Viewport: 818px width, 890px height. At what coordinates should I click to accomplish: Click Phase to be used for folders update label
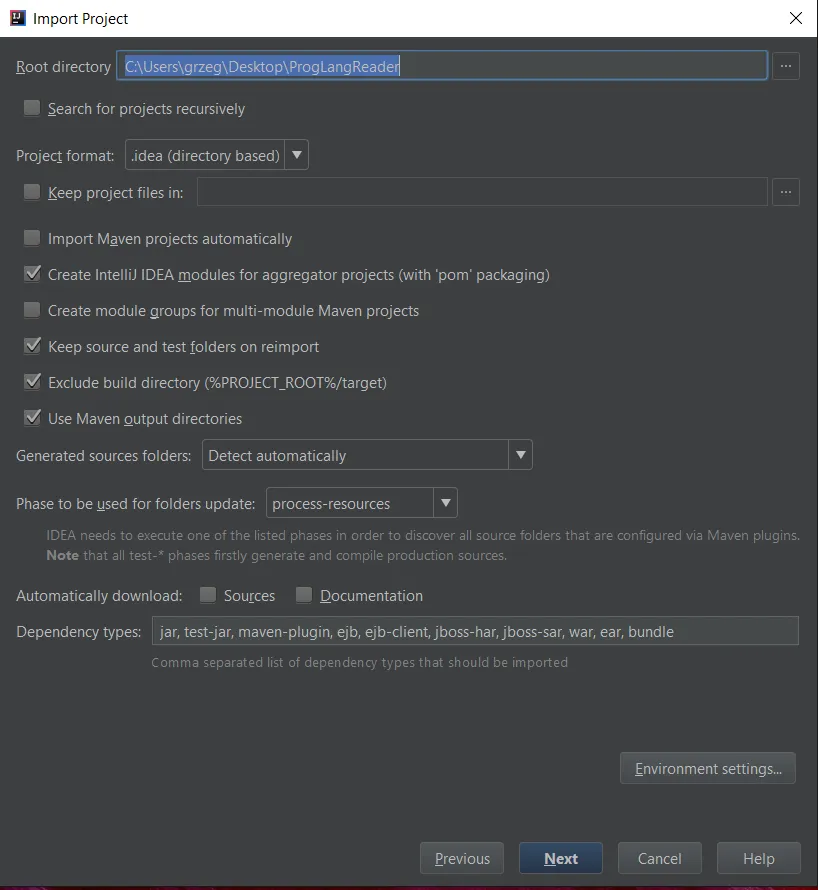pyautogui.click(x=136, y=503)
